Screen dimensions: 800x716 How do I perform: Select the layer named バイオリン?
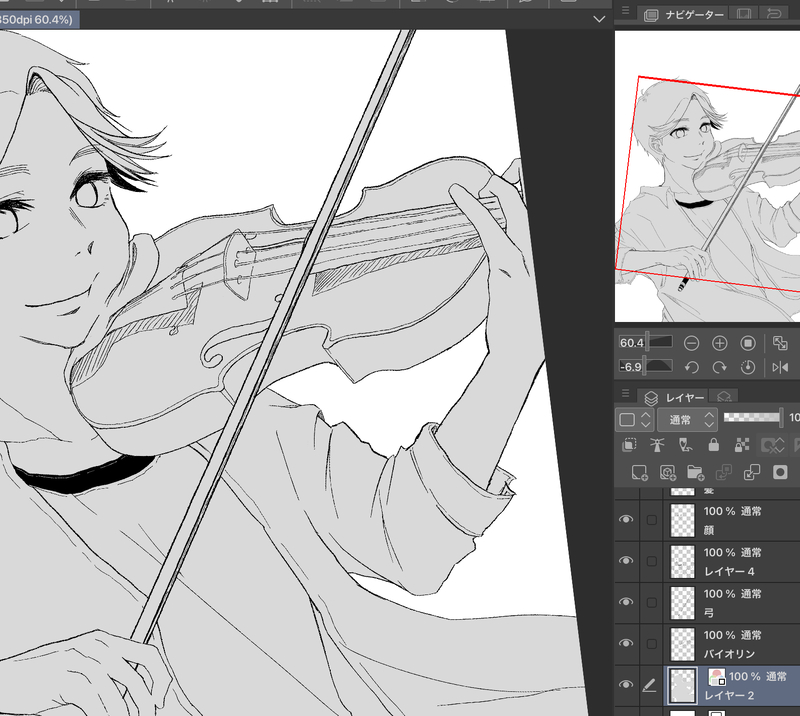pos(729,654)
